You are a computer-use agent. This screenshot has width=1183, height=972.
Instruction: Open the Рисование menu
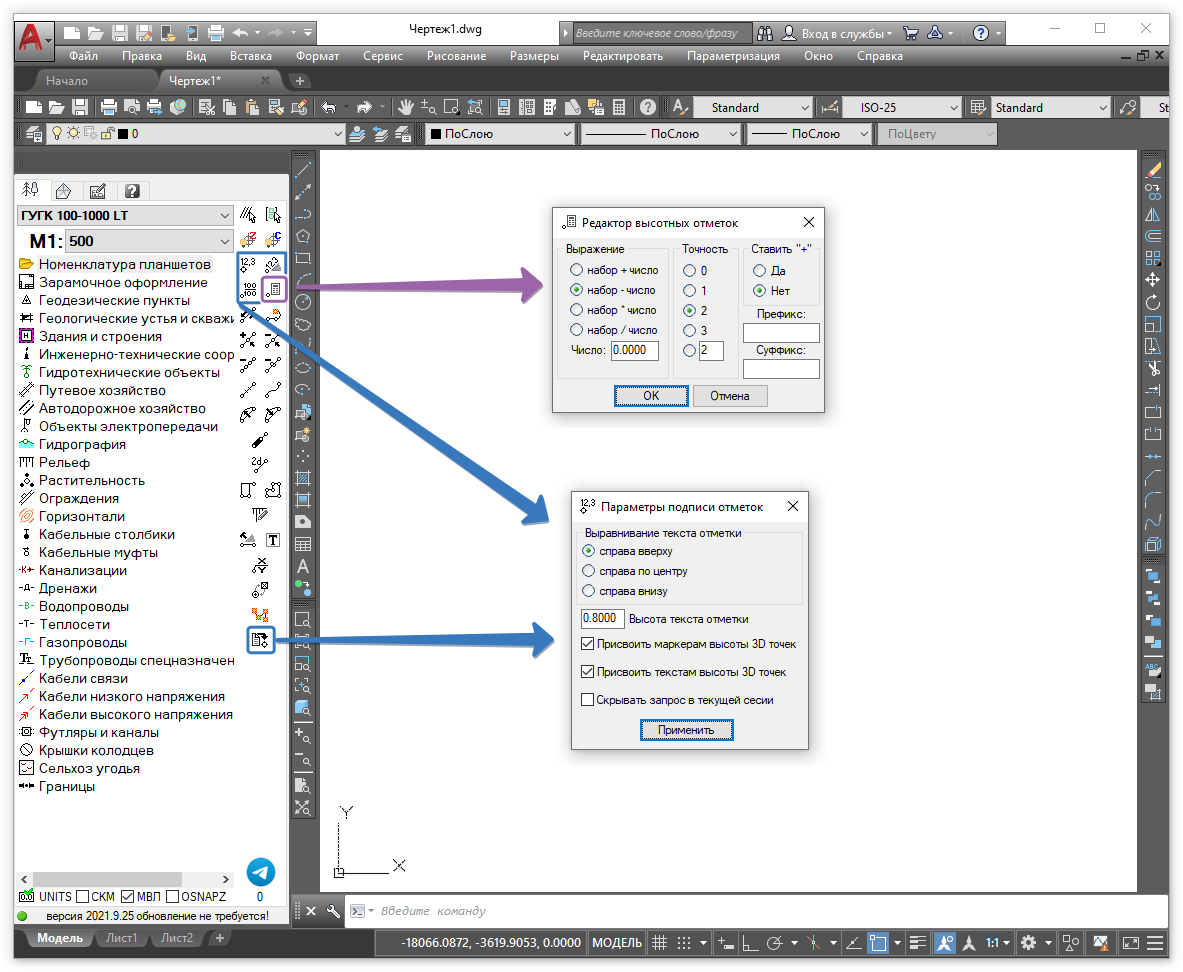[457, 56]
